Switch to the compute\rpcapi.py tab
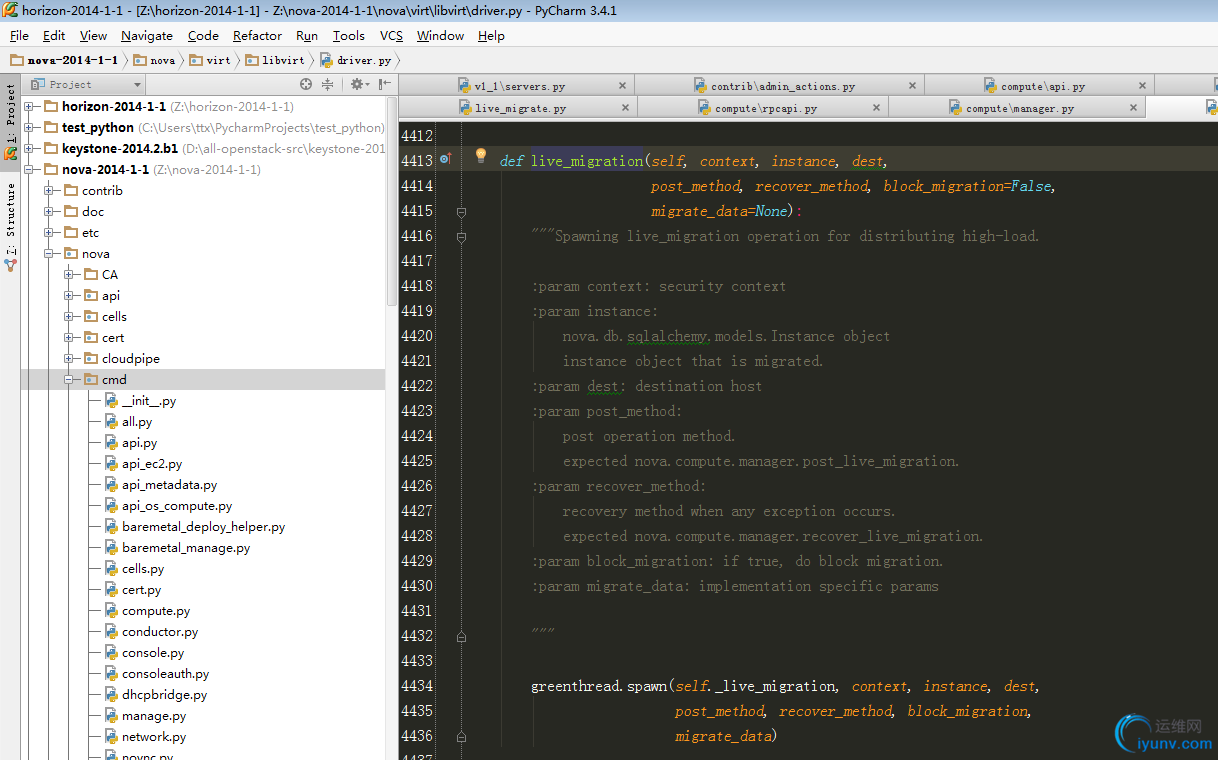 [765, 108]
